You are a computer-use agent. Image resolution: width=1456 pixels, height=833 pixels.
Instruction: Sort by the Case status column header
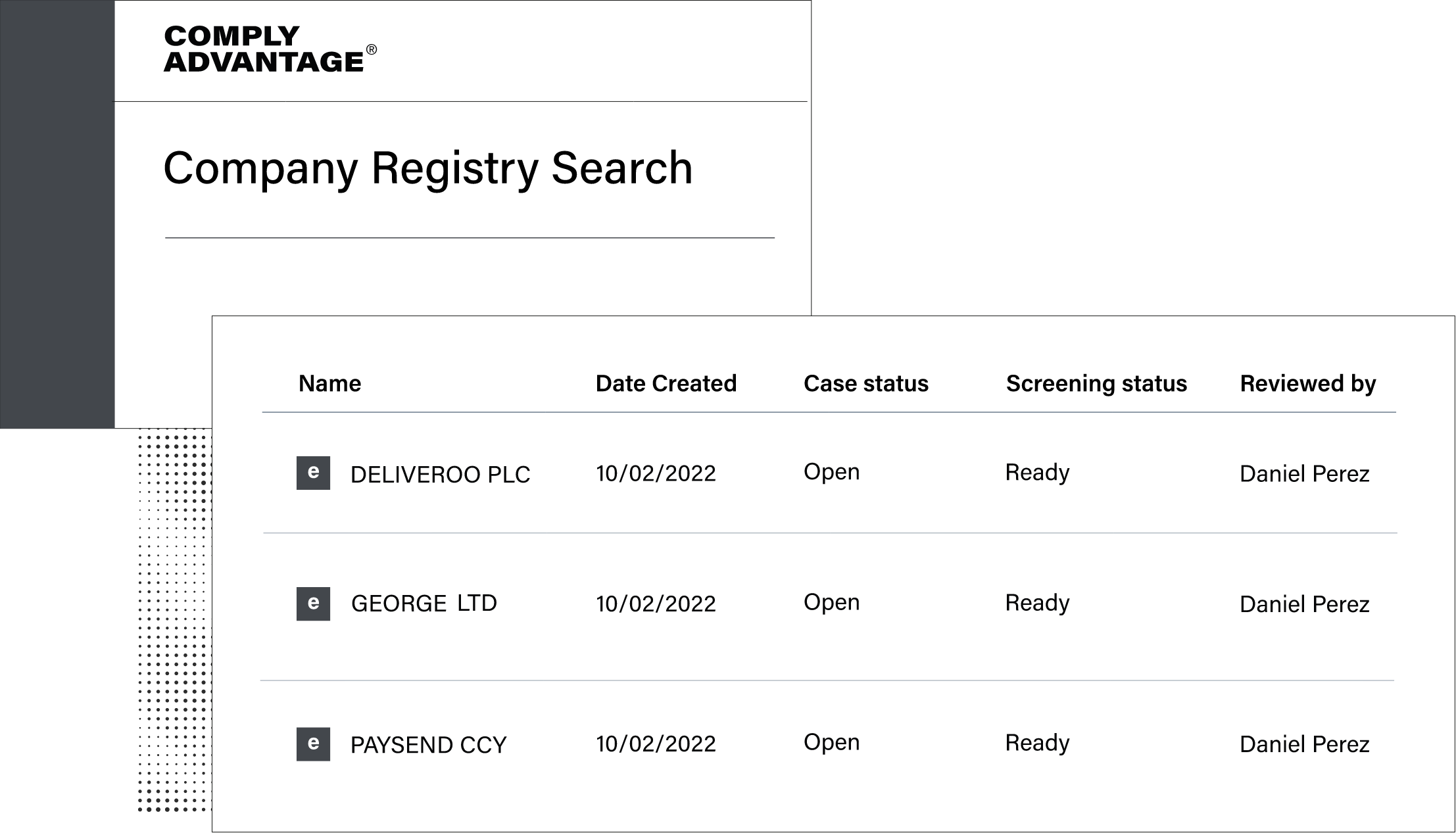(x=865, y=383)
